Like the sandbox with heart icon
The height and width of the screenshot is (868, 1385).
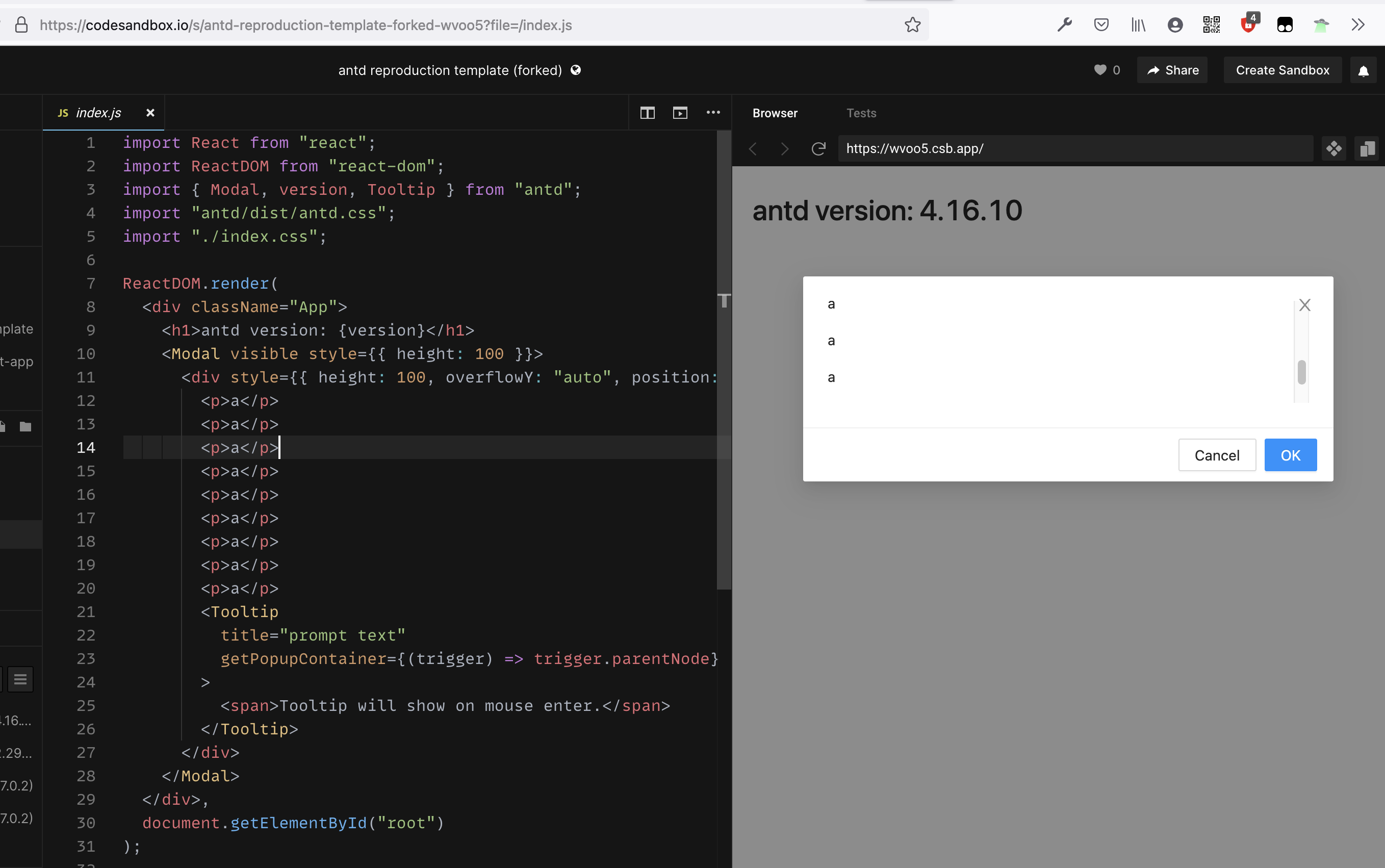[x=1100, y=70]
